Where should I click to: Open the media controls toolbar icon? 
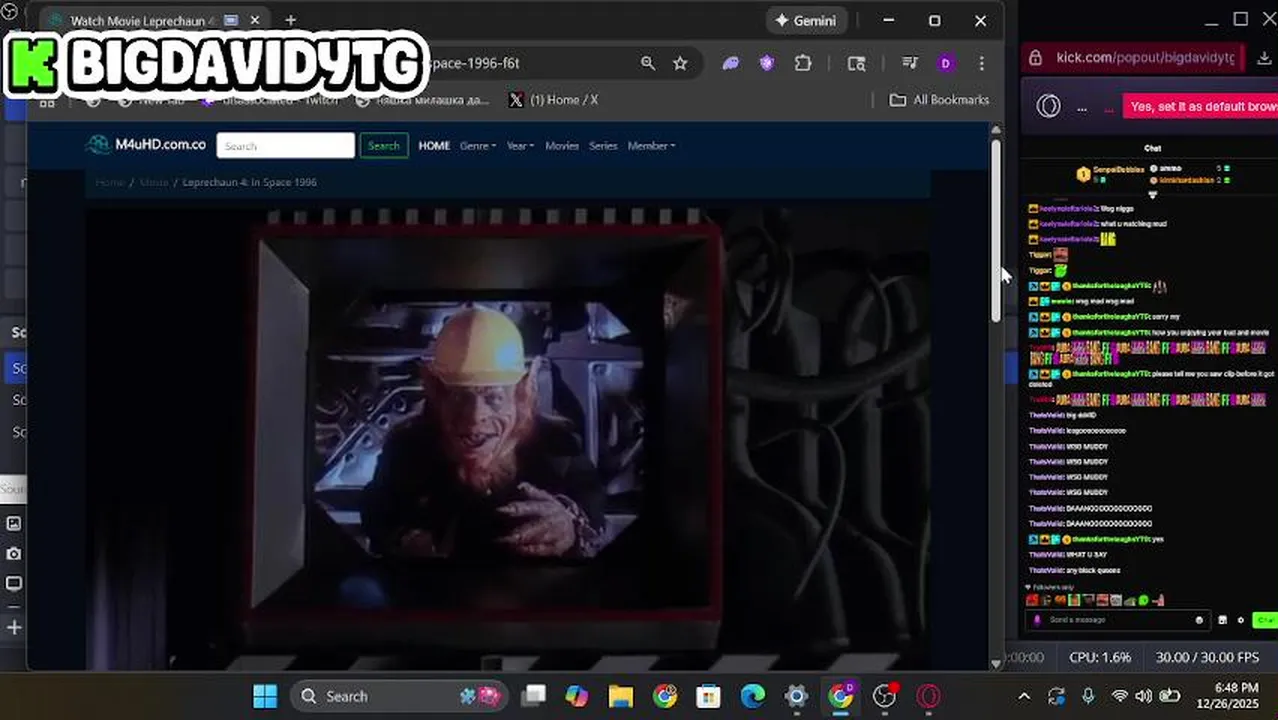(910, 63)
